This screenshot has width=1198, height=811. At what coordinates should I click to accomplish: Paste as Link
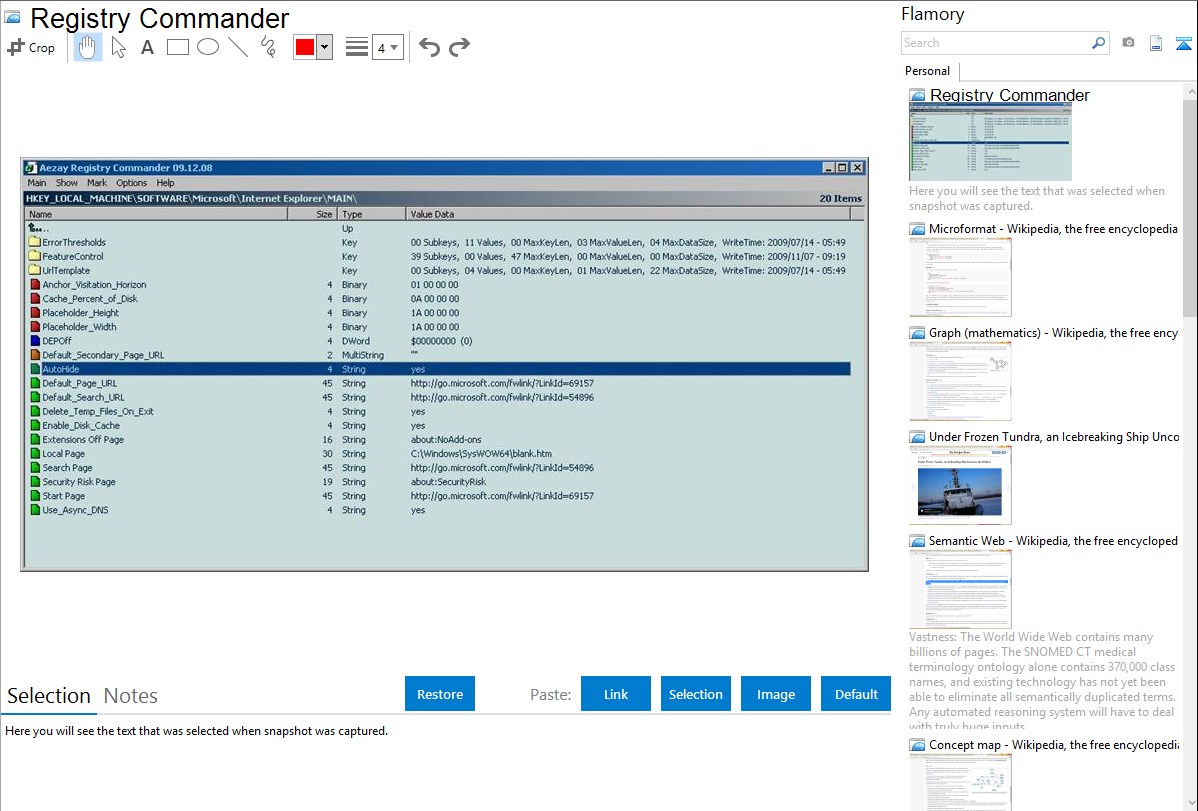pos(616,694)
